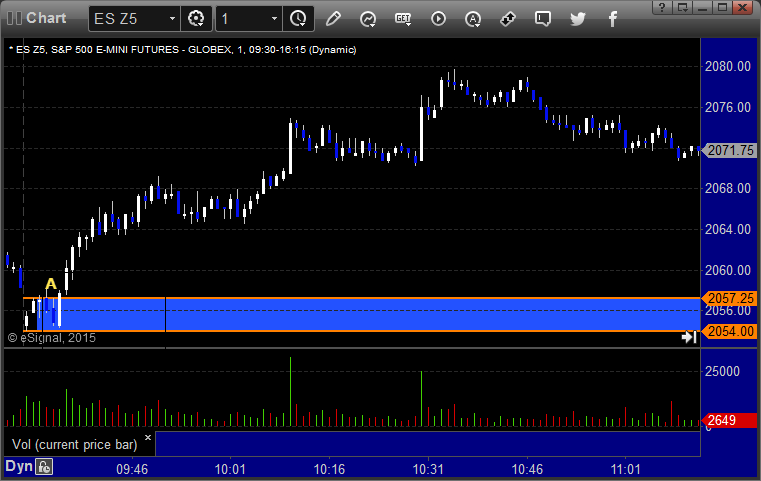The width and height of the screenshot is (761, 481).
Task: Click the 25000 volume axis label
Action: [722, 371]
